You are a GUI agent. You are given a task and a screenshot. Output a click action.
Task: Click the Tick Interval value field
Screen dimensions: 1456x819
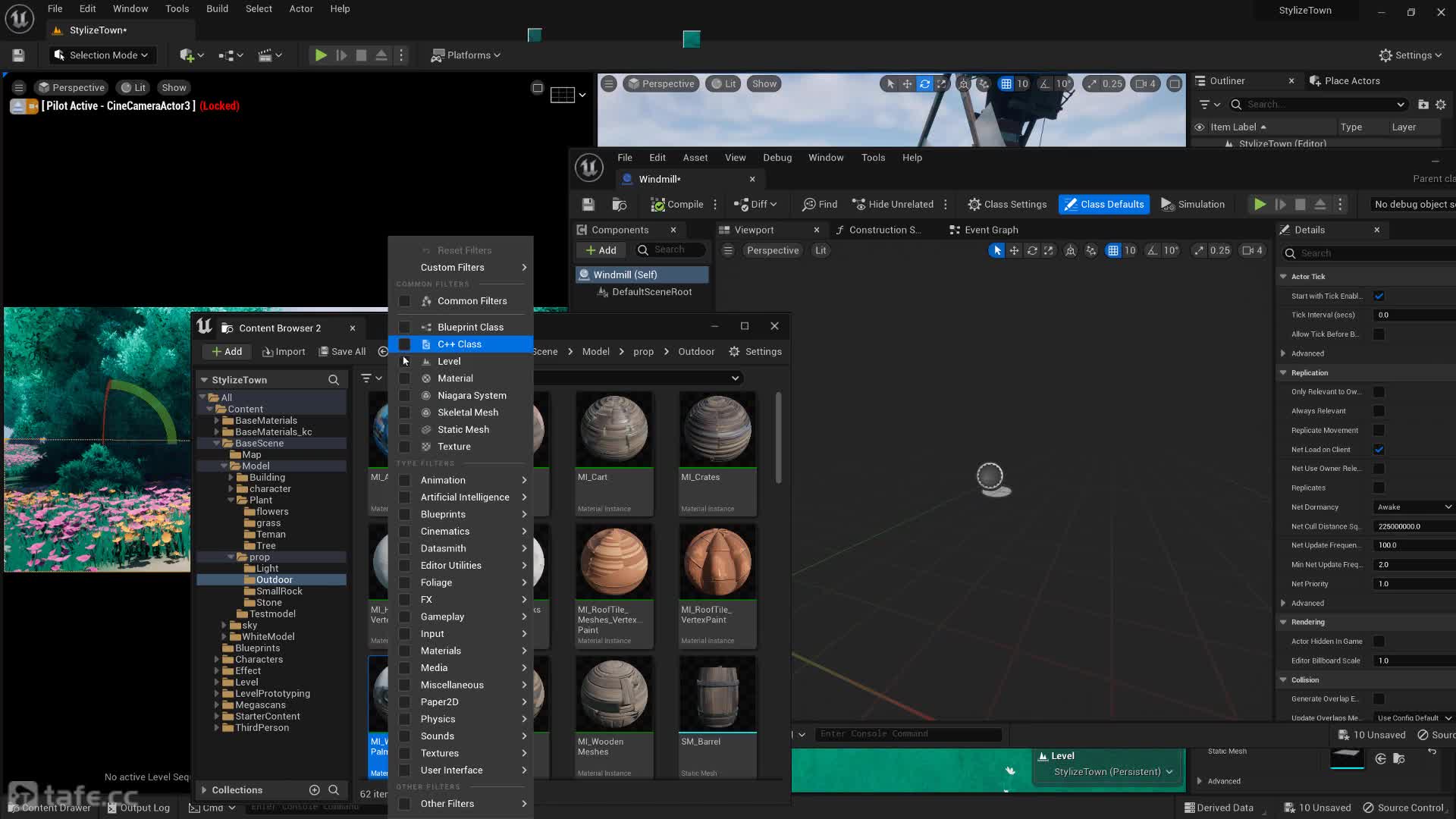click(x=1414, y=315)
